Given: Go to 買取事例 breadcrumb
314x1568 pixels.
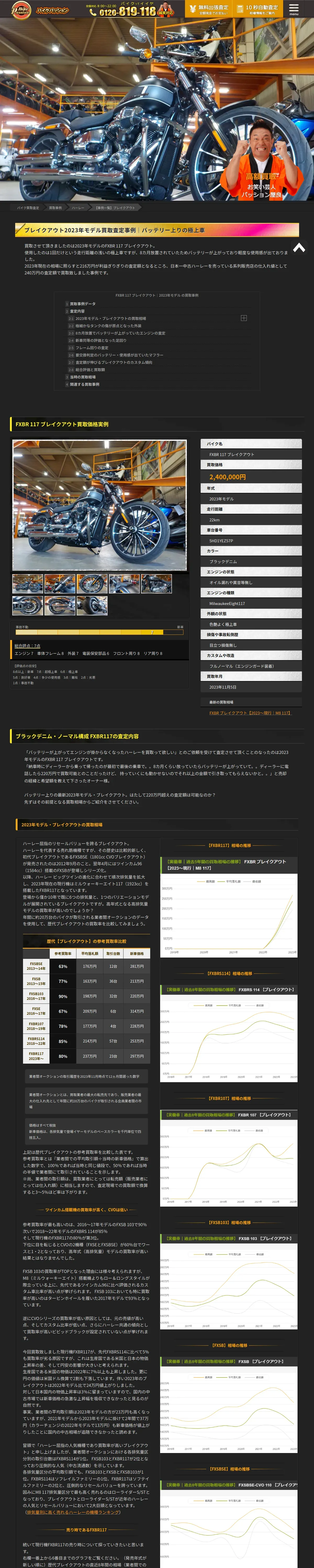Looking at the screenshot, I should 55,207.
